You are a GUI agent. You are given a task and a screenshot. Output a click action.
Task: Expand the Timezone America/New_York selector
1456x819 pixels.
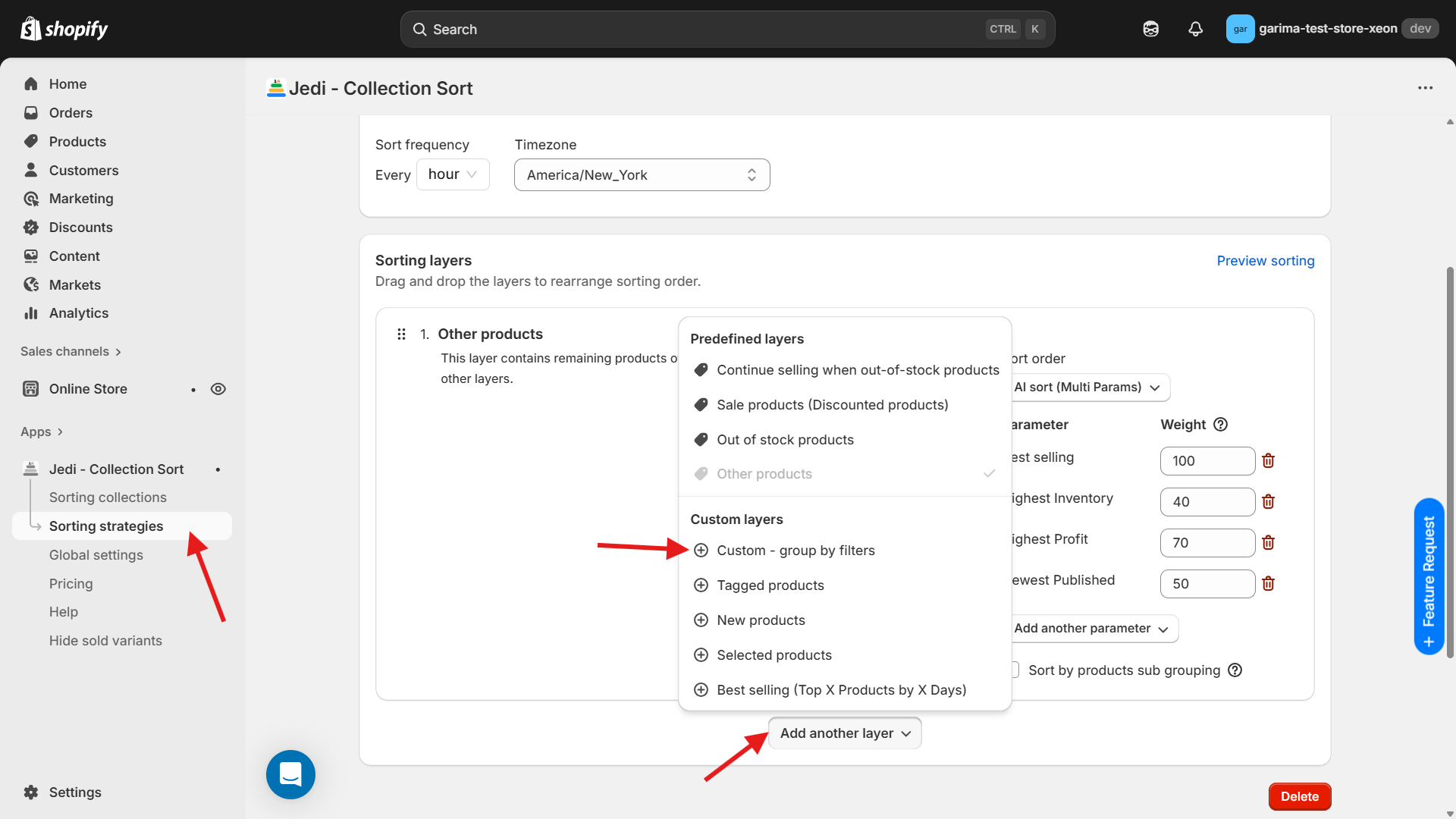point(642,175)
